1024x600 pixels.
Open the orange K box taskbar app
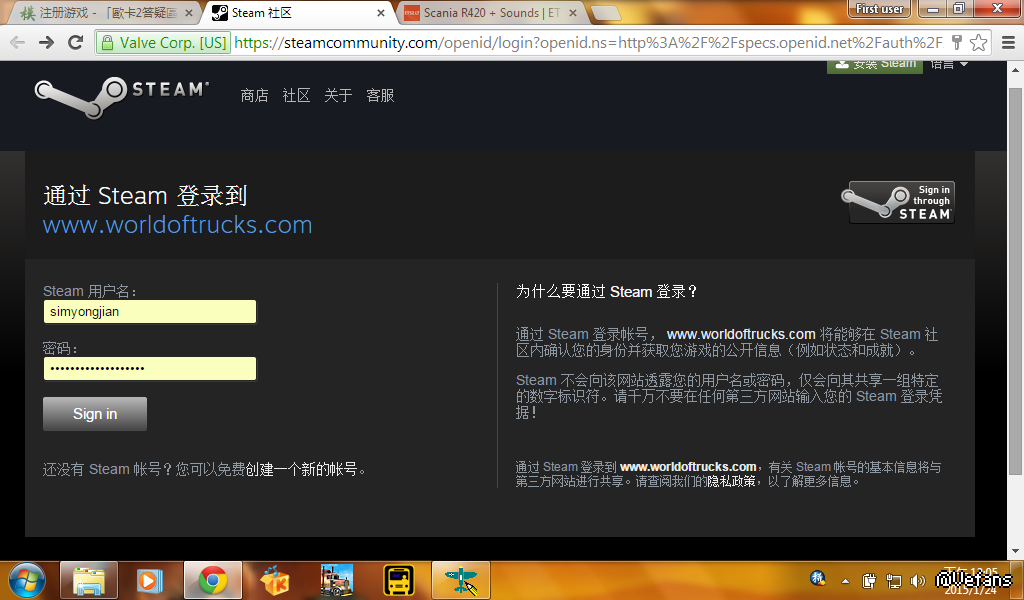click(275, 580)
